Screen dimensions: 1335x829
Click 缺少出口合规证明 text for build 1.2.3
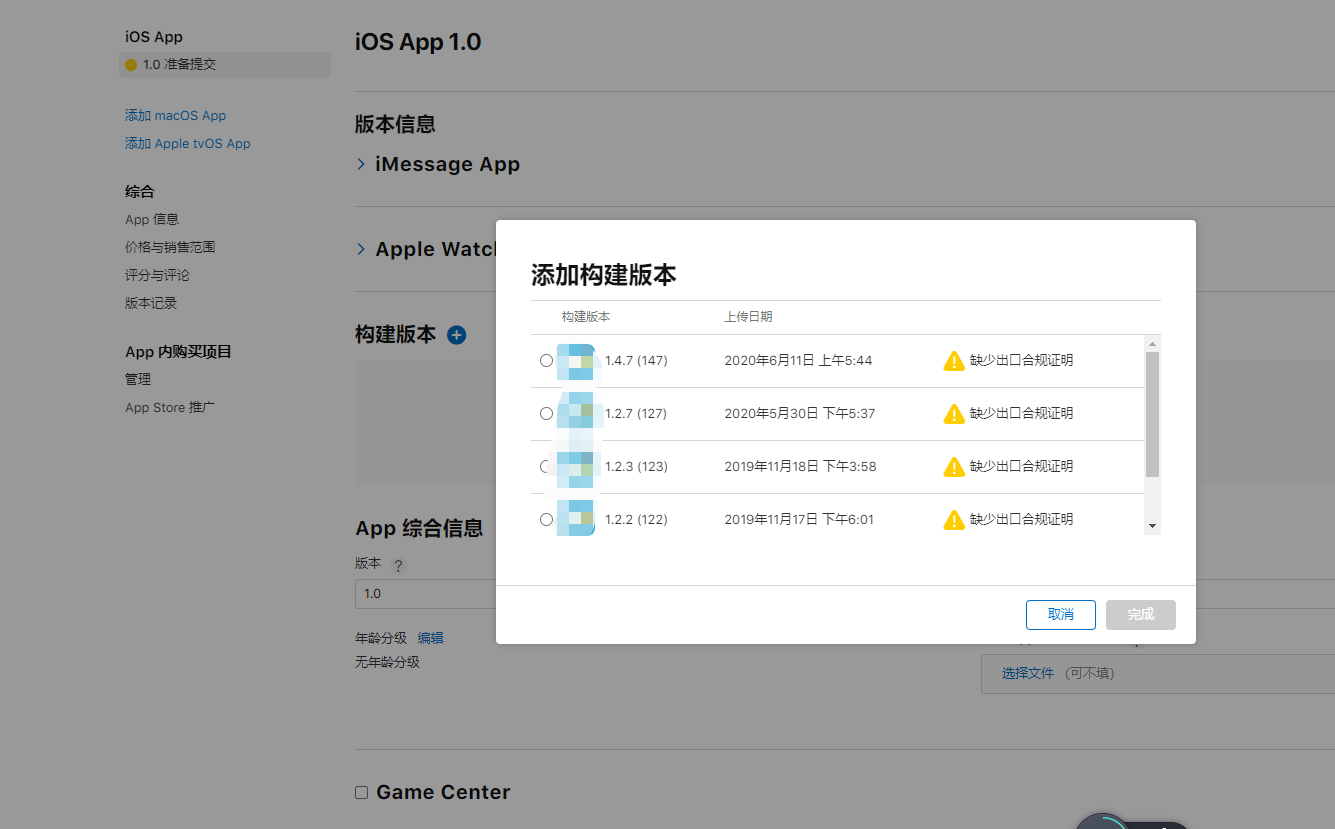(1022, 466)
